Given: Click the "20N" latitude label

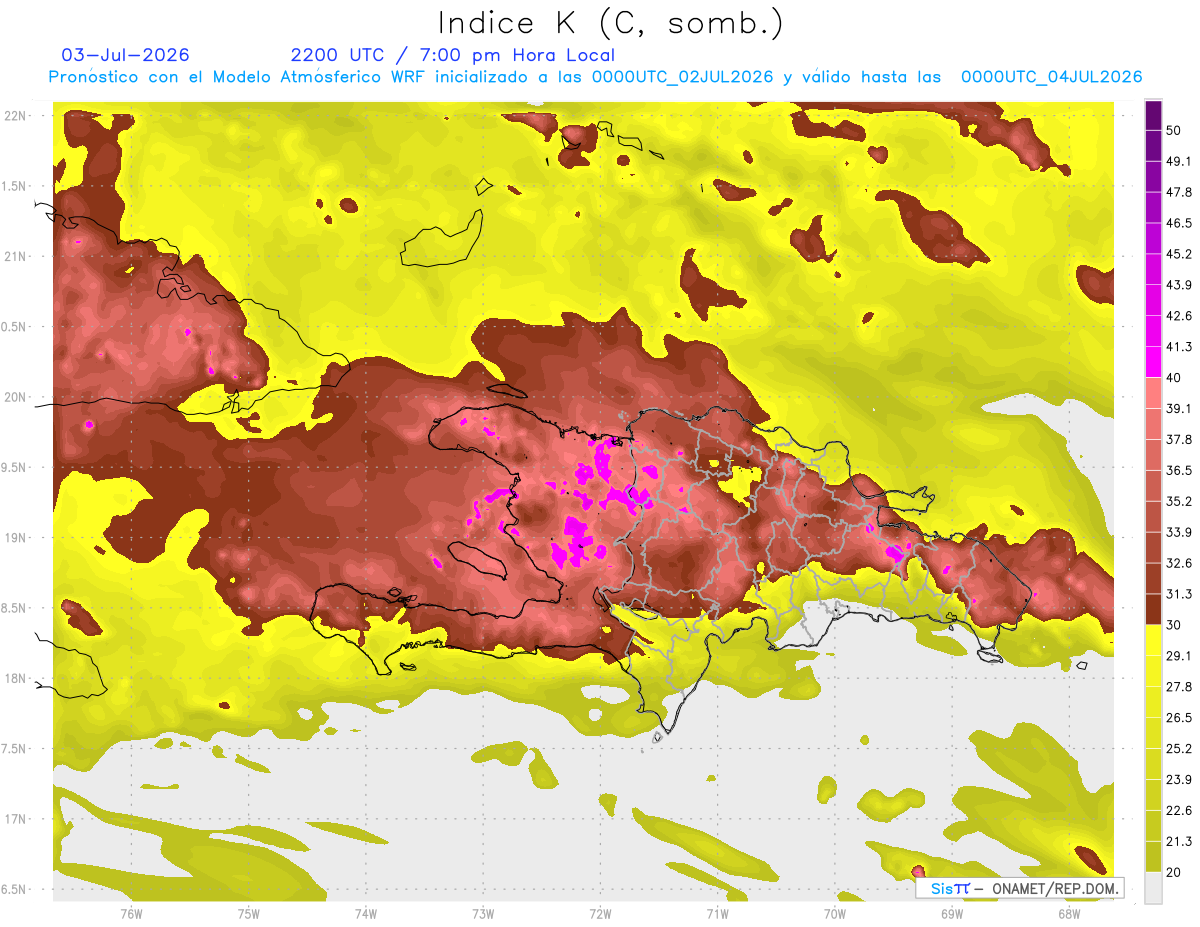Looking at the screenshot, I should coord(15,397).
